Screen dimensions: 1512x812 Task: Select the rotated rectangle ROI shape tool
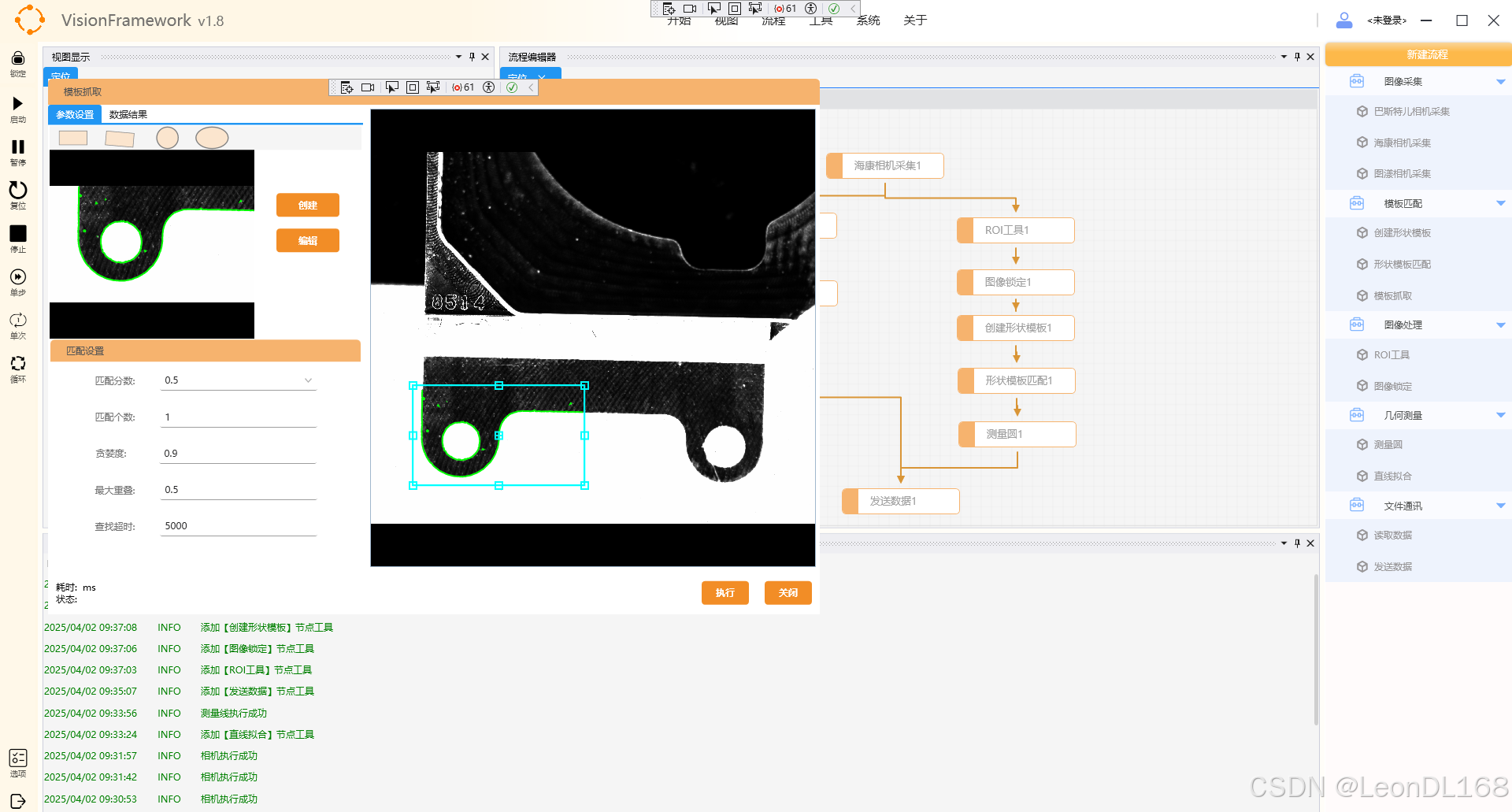(x=120, y=139)
